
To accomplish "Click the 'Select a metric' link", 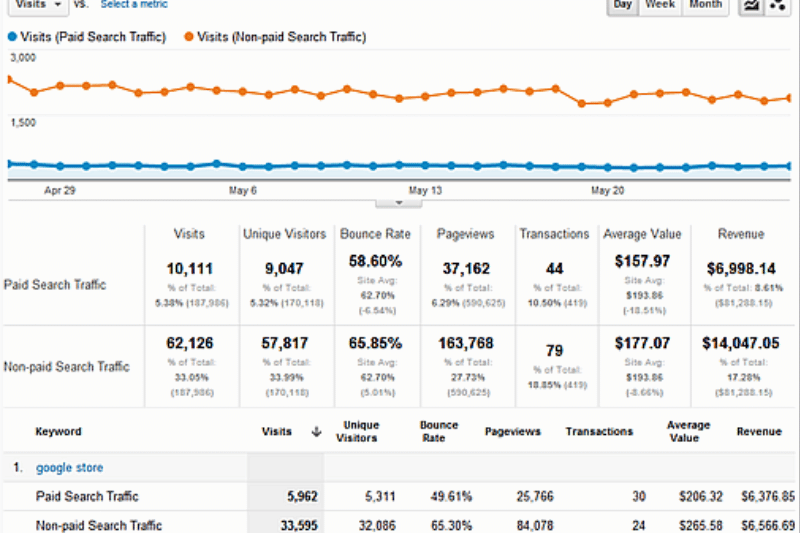I will click(x=134, y=5).
